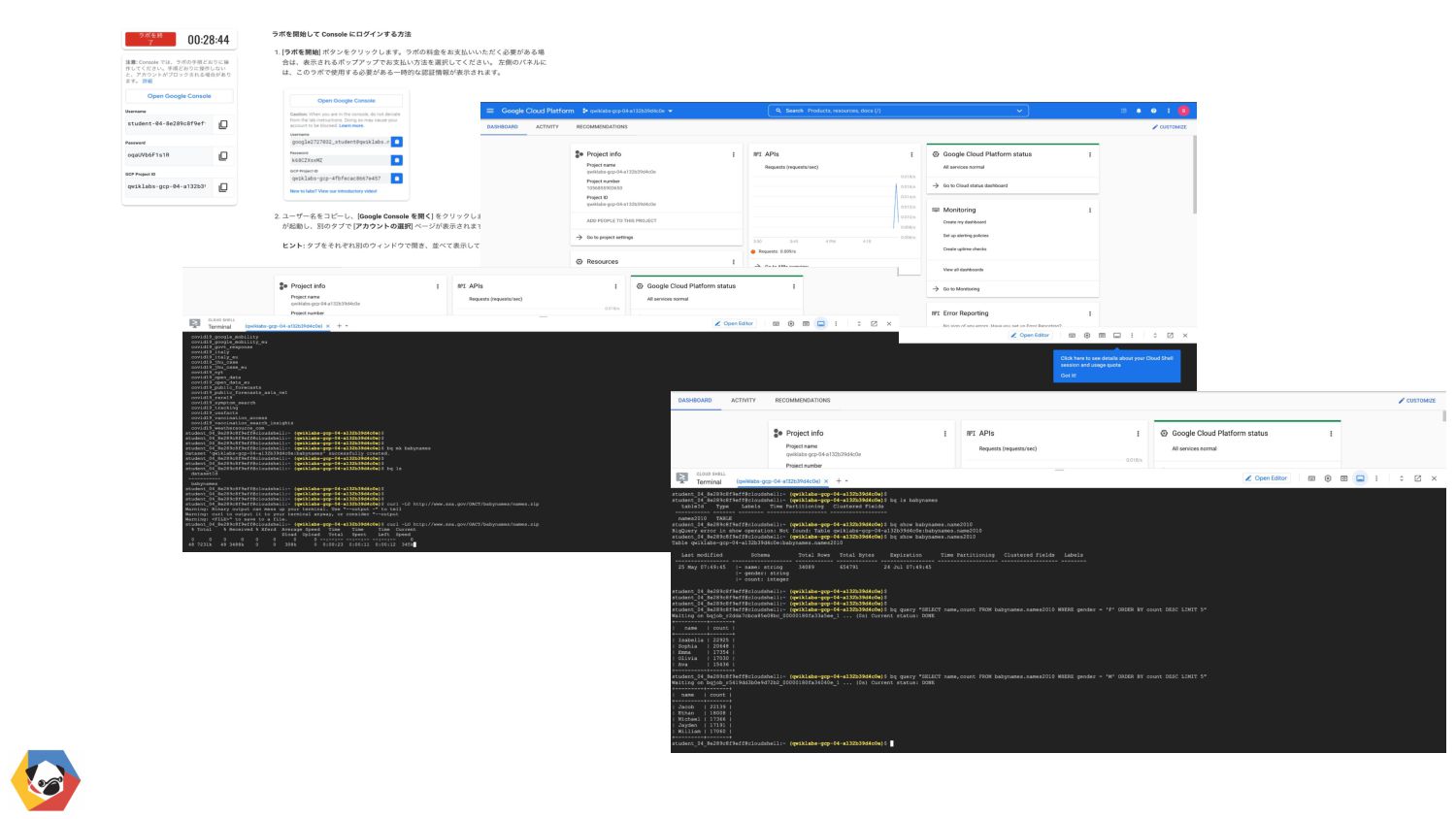1456x819 pixels.
Task: Click View all dashboards
Action: (963, 270)
